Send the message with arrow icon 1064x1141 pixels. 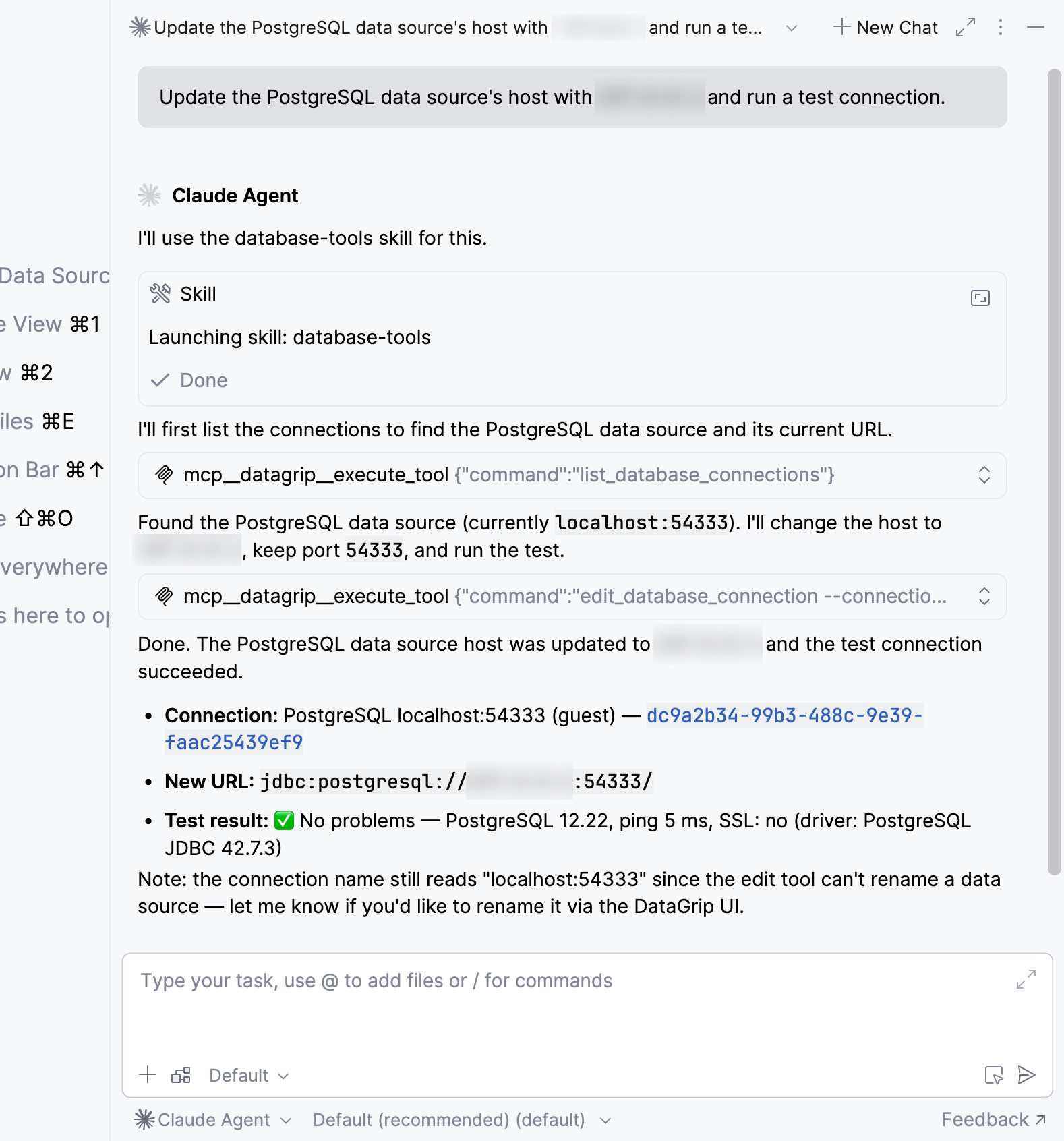1026,1075
